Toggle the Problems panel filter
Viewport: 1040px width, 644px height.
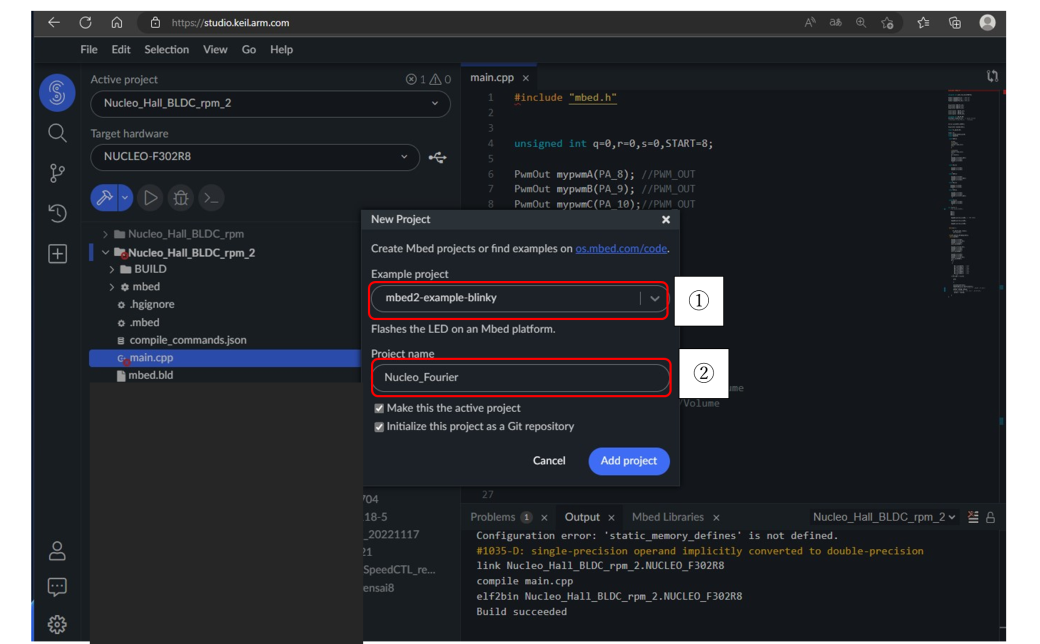pos(973,517)
